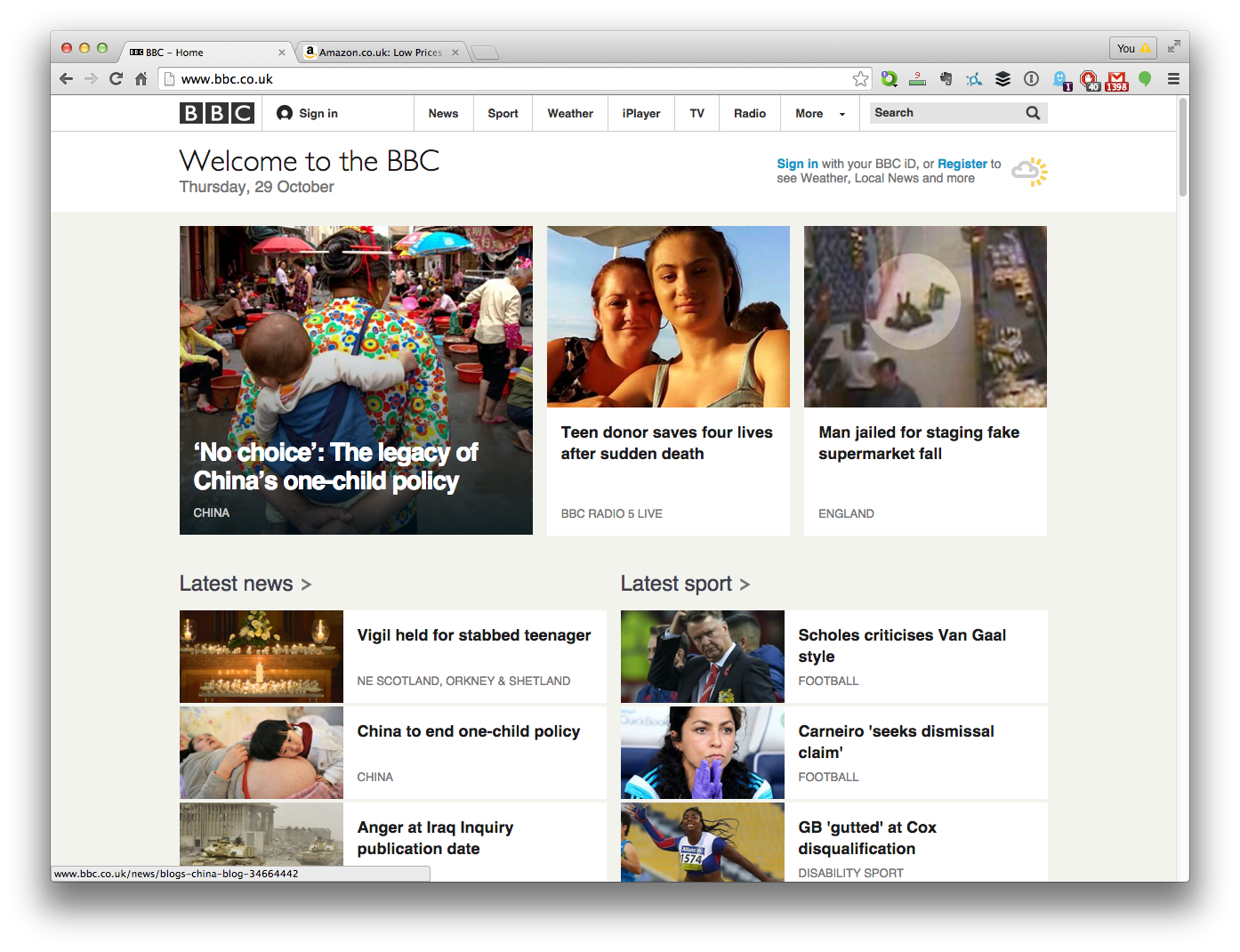The width and height of the screenshot is (1240, 952).
Task: Go to the TV section
Action: 696,113
